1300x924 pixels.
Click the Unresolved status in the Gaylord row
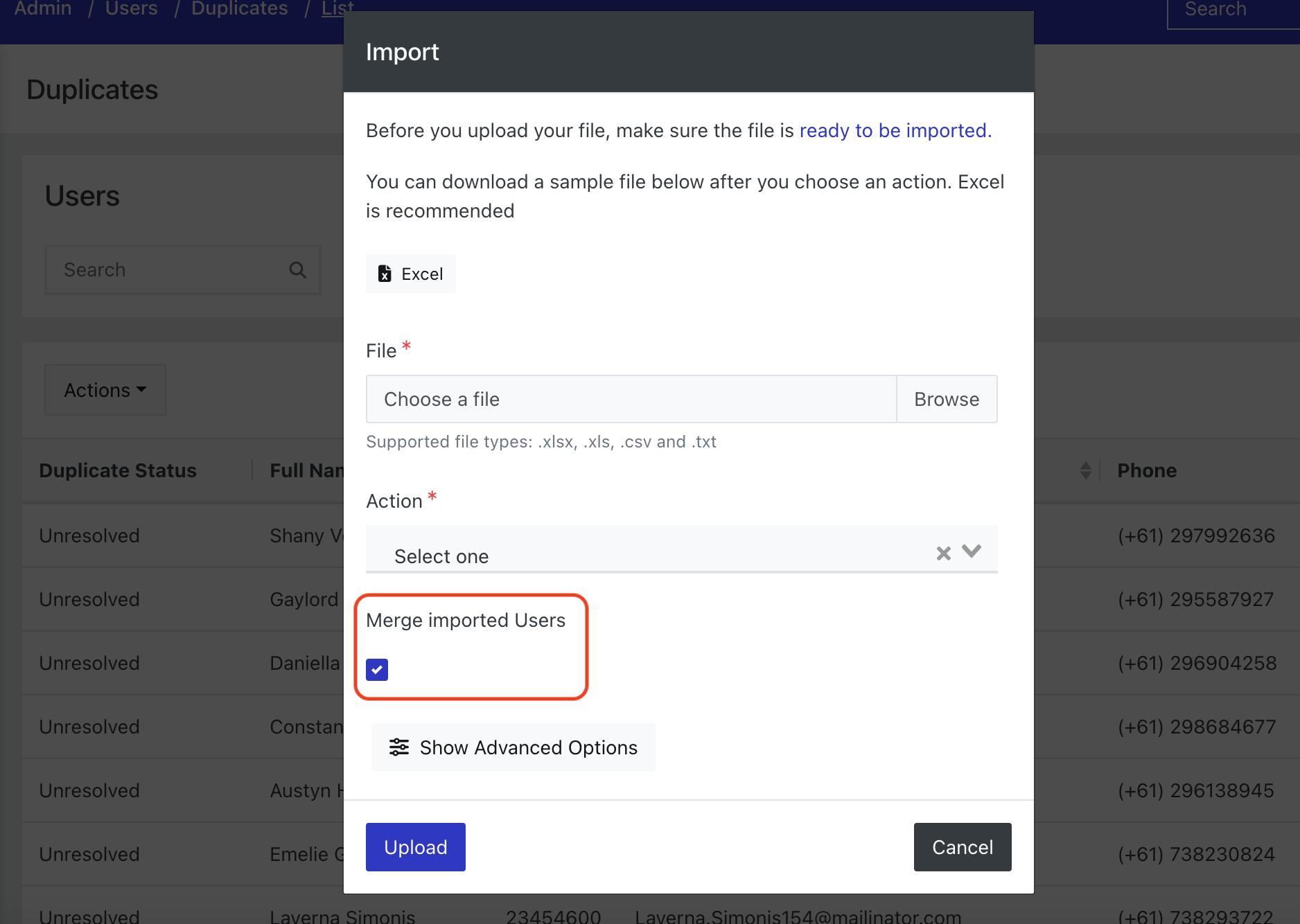tap(89, 599)
